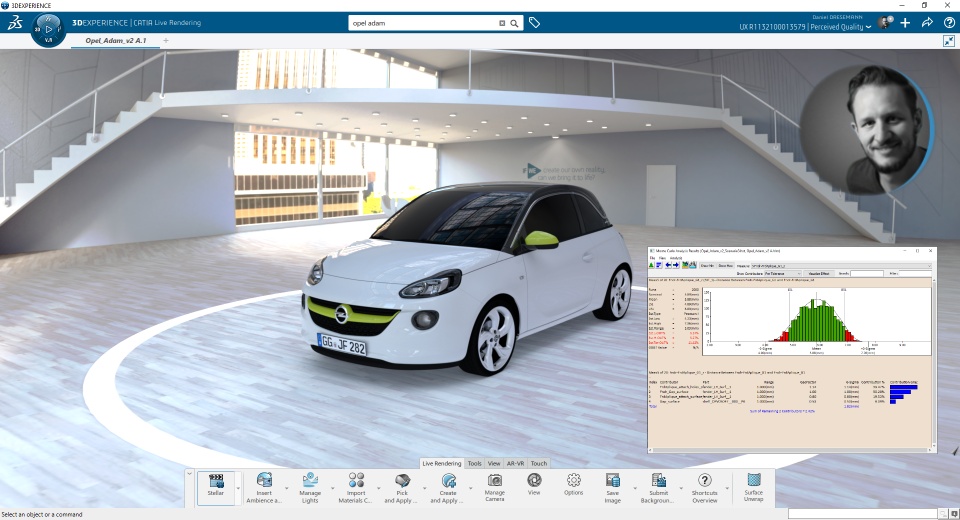Click the user portrait thumbnail
960x520 pixels.
tap(867, 130)
